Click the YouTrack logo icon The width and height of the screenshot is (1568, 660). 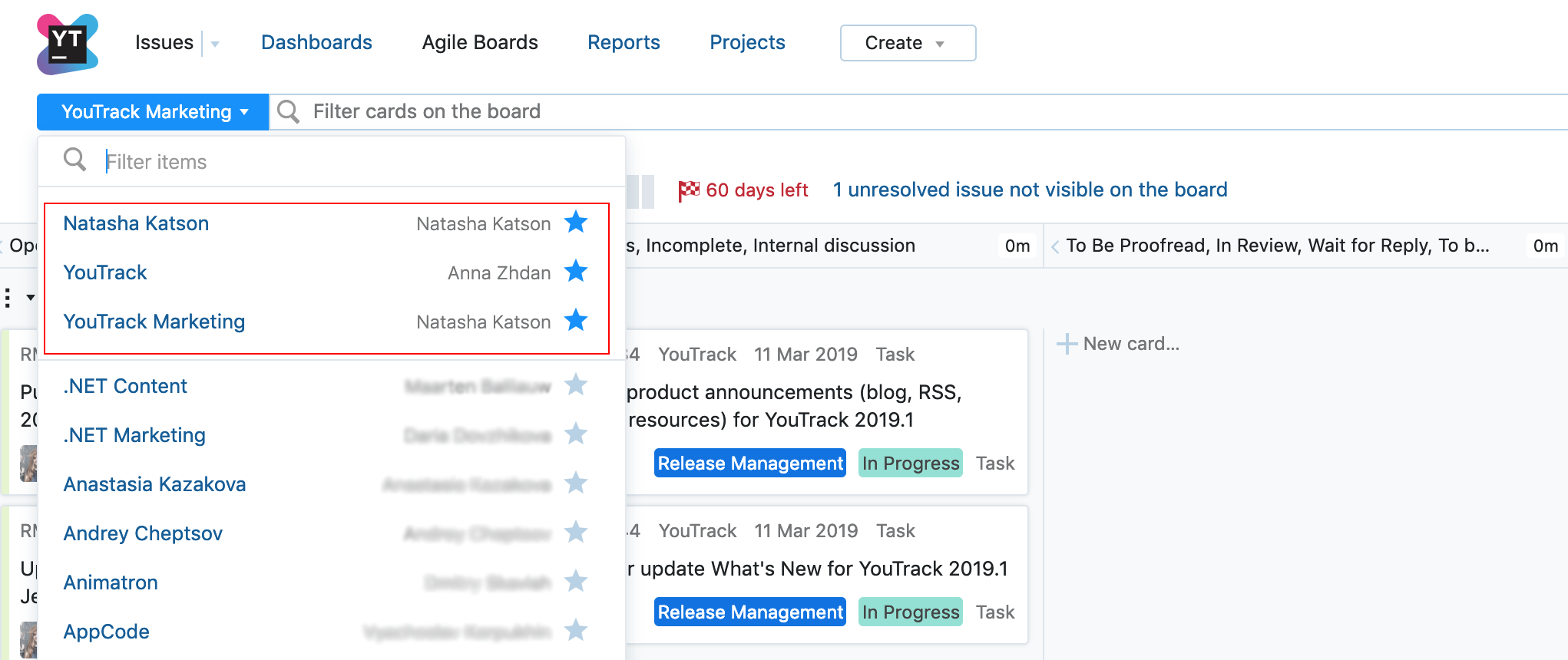pyautogui.click(x=68, y=44)
